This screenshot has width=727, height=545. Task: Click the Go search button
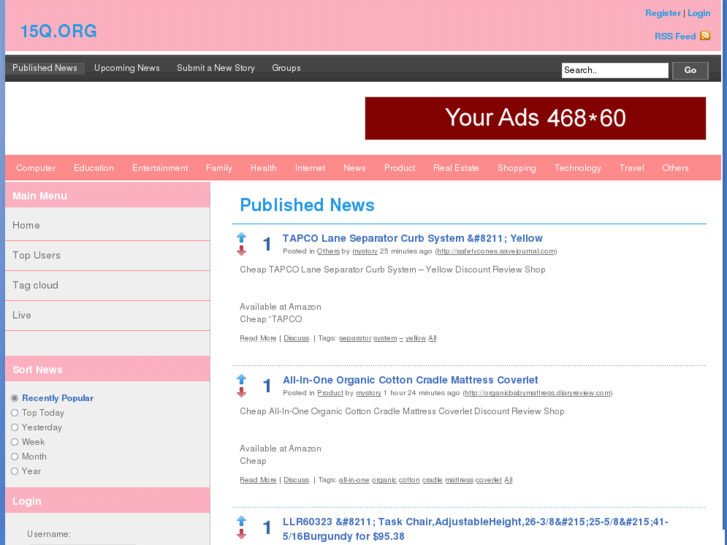690,71
